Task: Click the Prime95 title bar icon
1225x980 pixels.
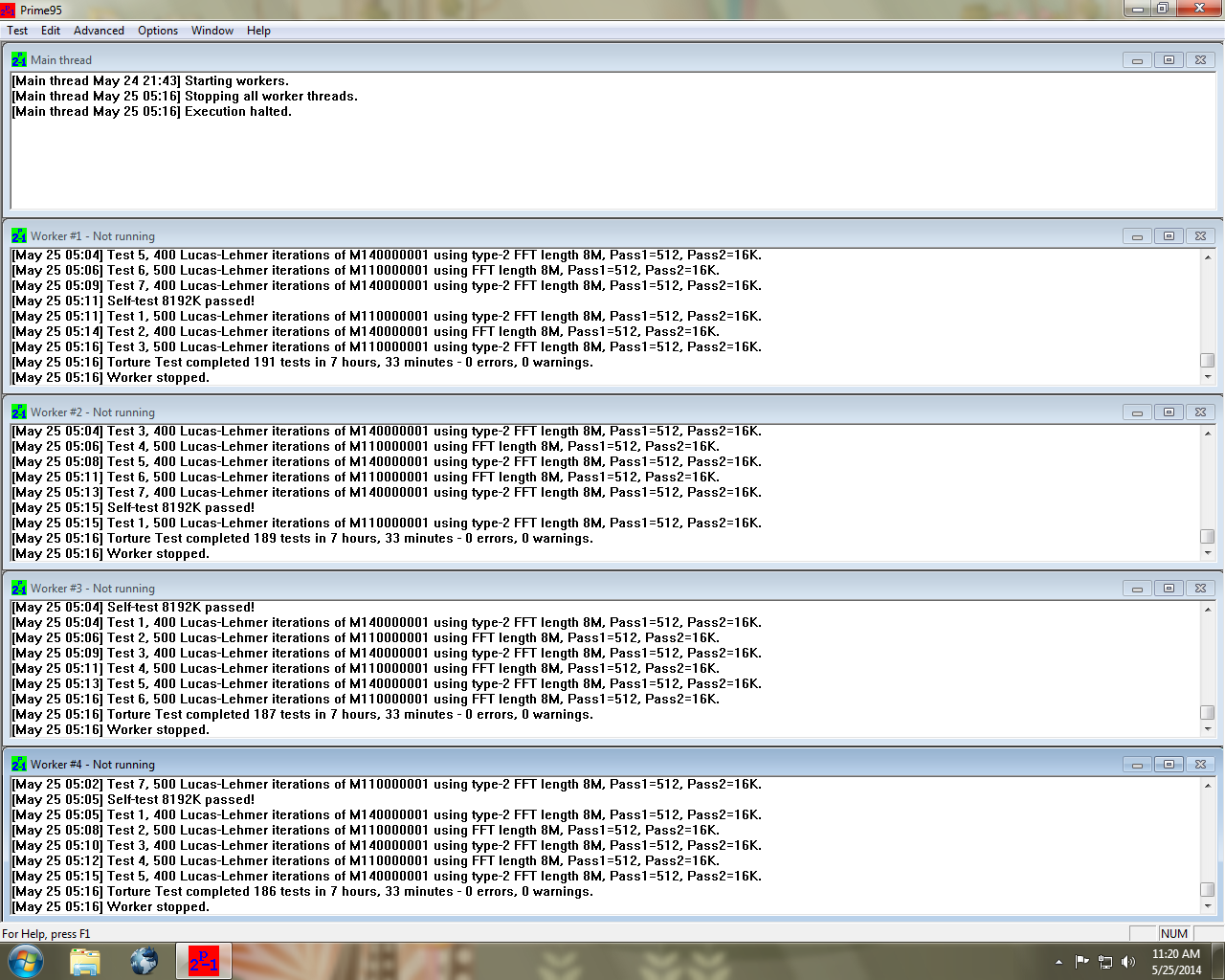Action: [8, 10]
